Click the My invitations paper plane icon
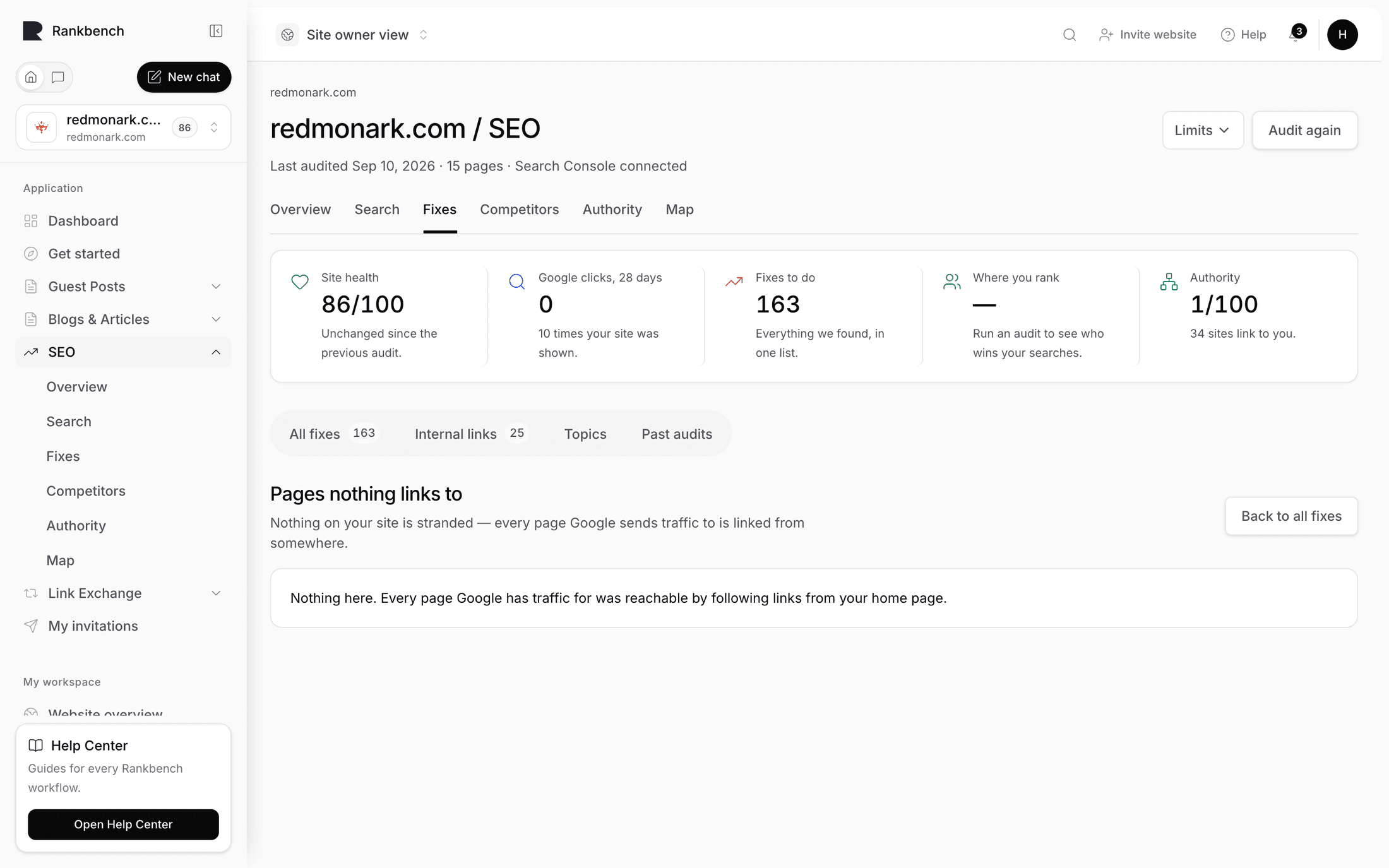This screenshot has width=1389, height=868. pyautogui.click(x=31, y=626)
